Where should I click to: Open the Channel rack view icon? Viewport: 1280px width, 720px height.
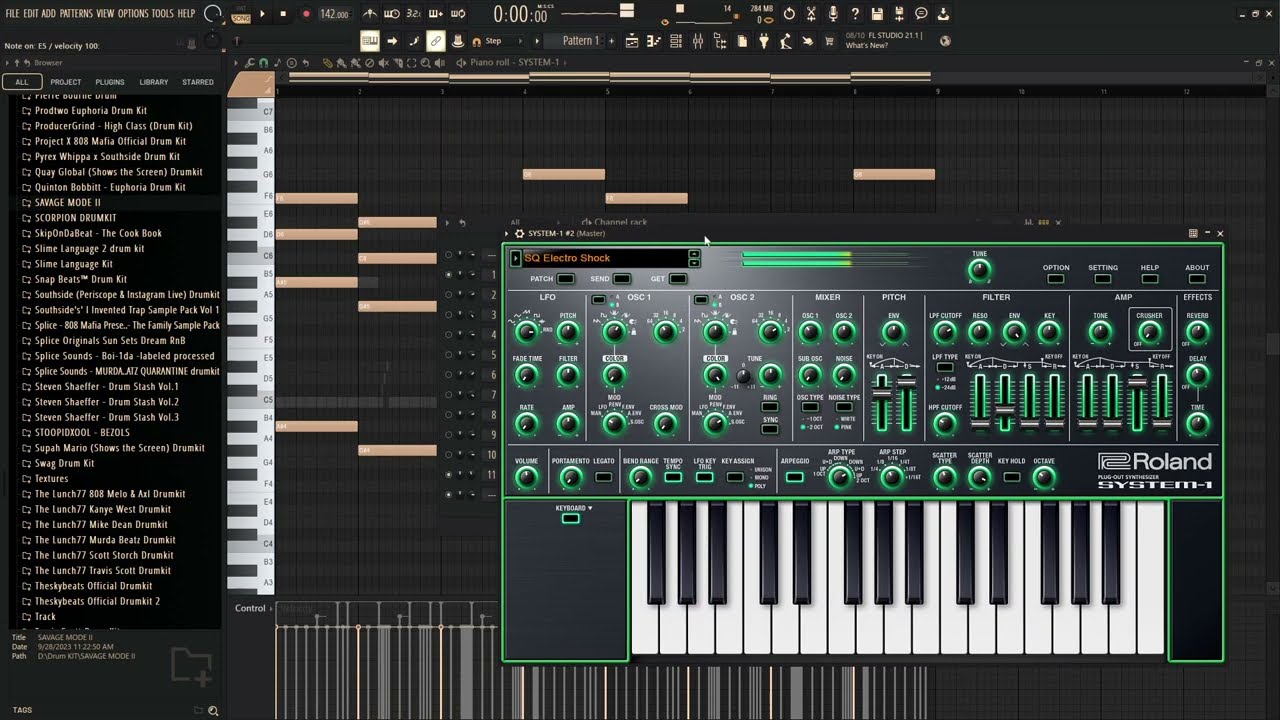click(x=676, y=41)
